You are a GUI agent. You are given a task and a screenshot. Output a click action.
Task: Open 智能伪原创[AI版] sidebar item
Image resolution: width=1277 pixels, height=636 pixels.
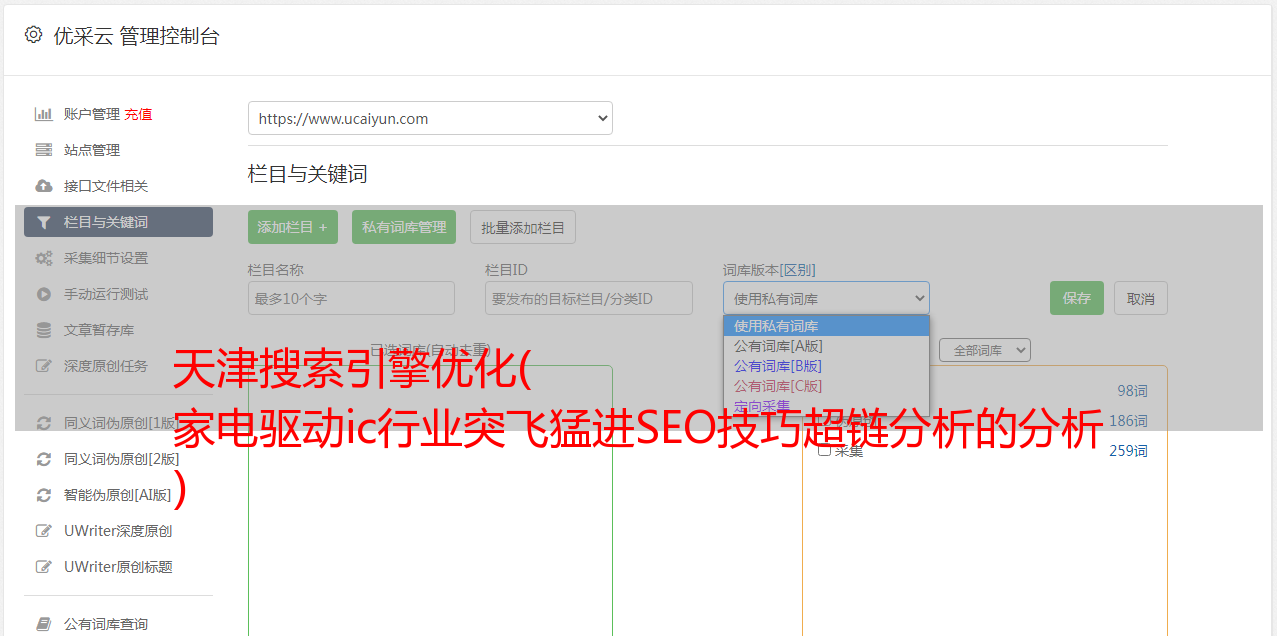point(118,495)
